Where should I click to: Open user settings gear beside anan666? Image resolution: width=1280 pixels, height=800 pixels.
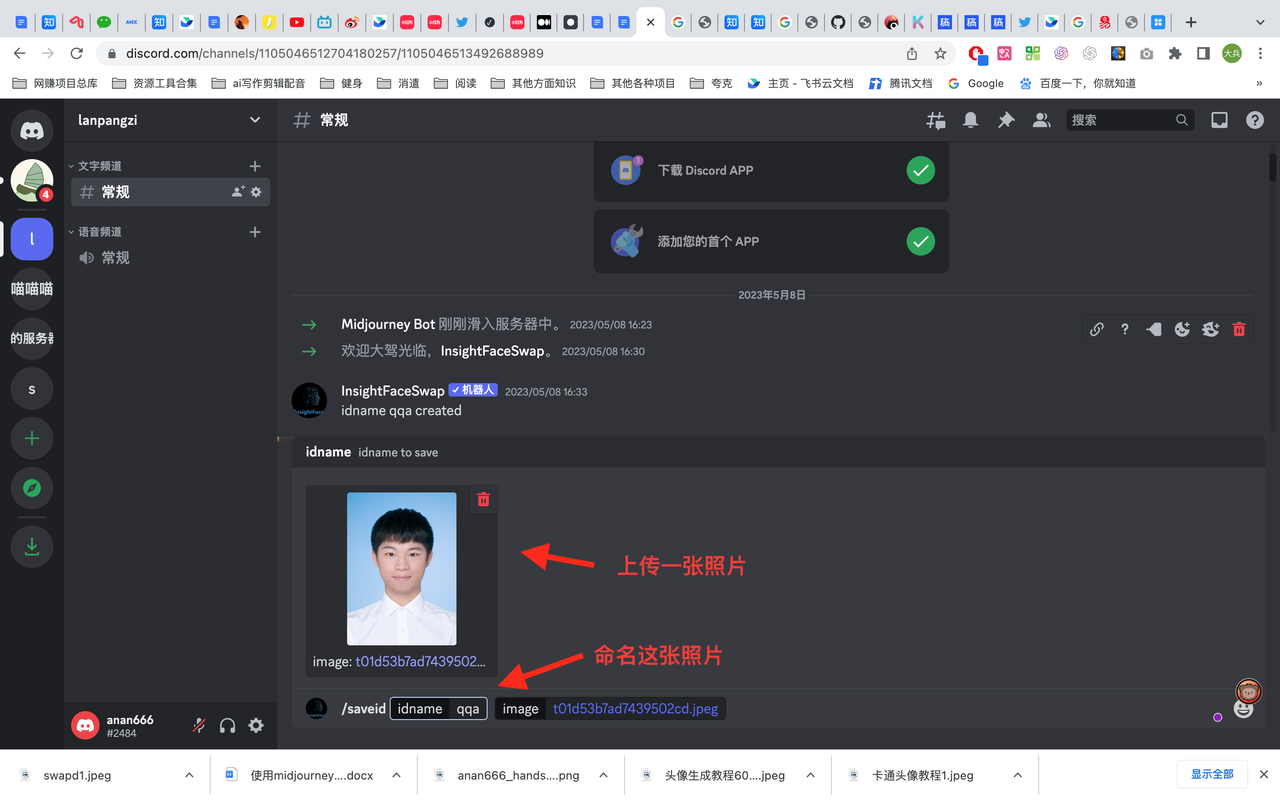256,726
